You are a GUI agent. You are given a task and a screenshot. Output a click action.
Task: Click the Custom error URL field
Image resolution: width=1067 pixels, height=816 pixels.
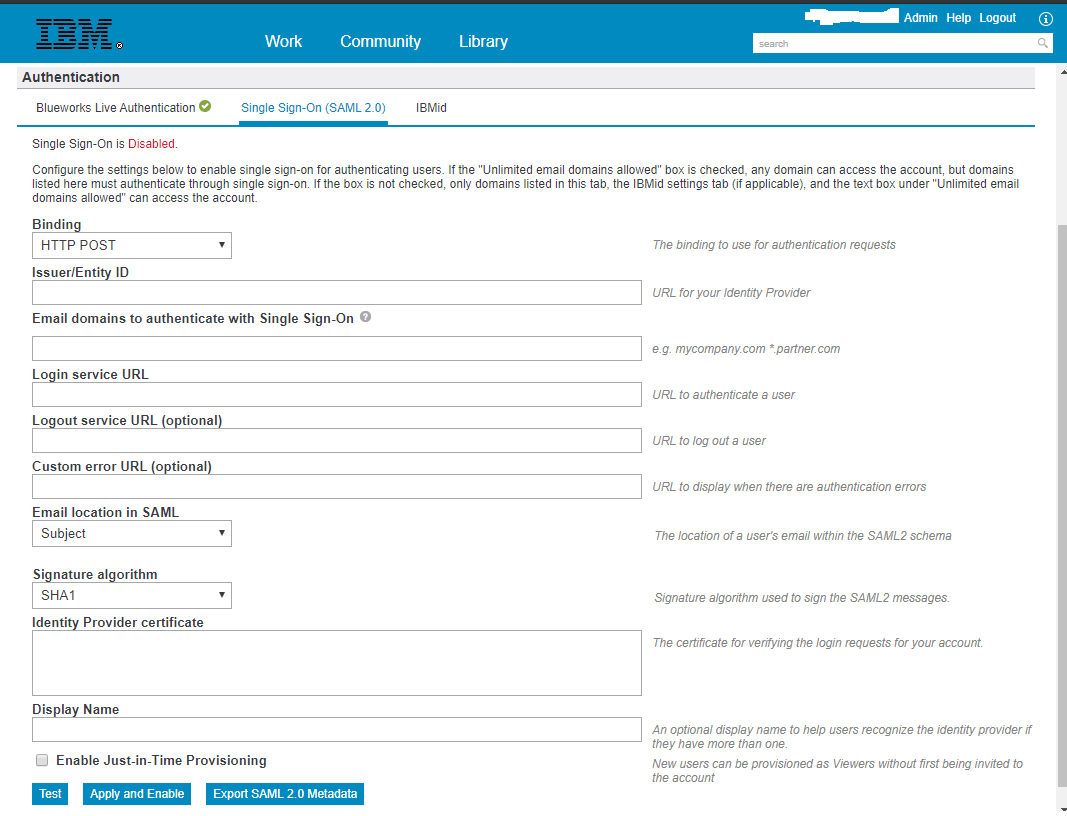click(x=337, y=487)
